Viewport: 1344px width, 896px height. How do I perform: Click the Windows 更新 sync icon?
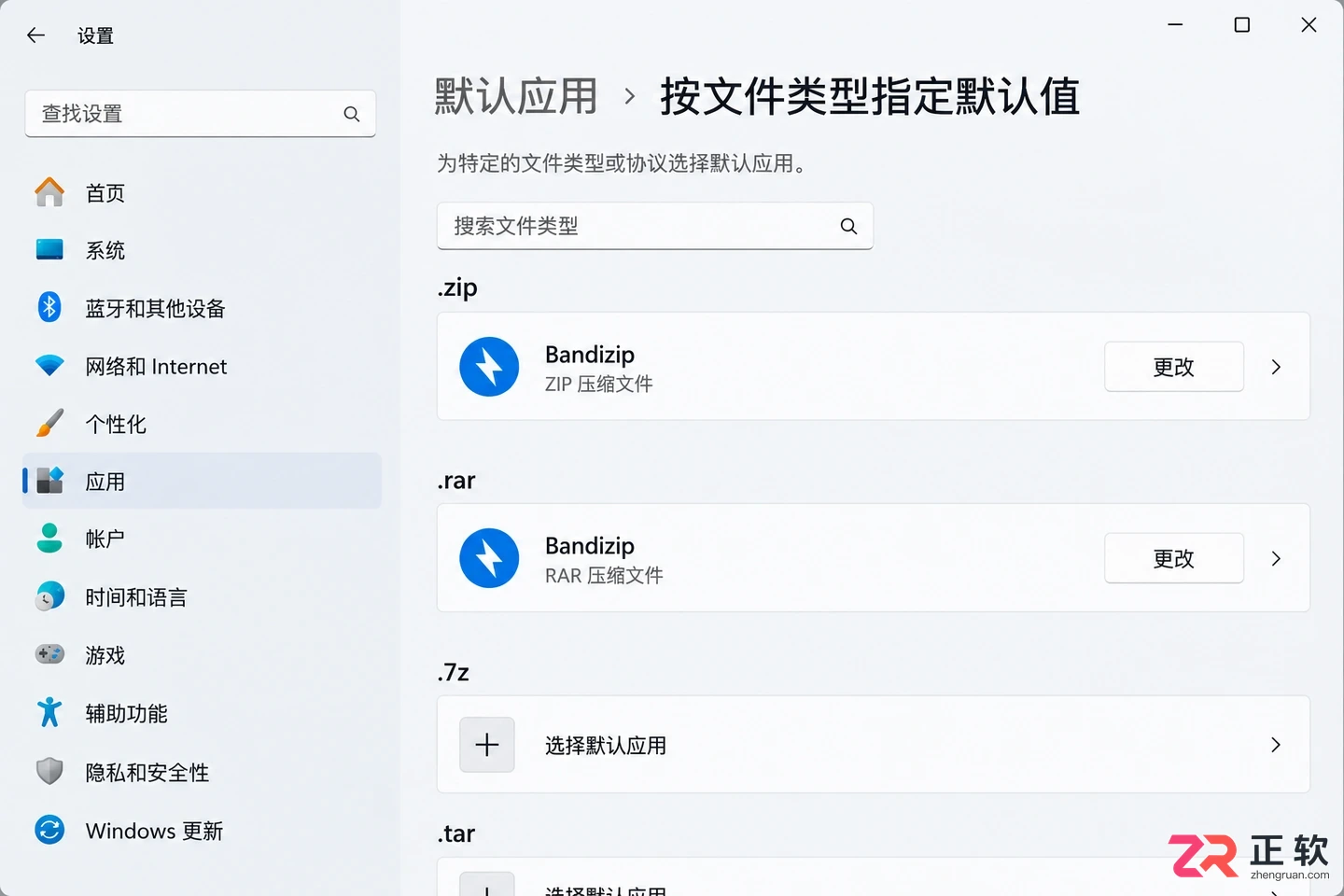tap(49, 830)
